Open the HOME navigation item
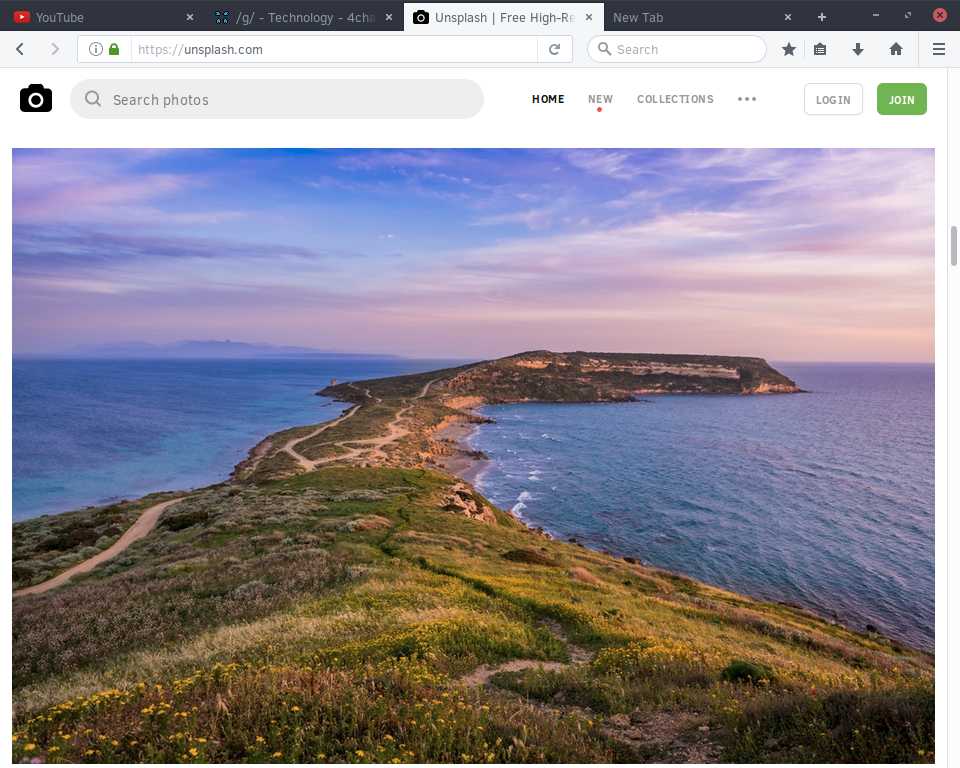This screenshot has width=960, height=768. (x=548, y=99)
